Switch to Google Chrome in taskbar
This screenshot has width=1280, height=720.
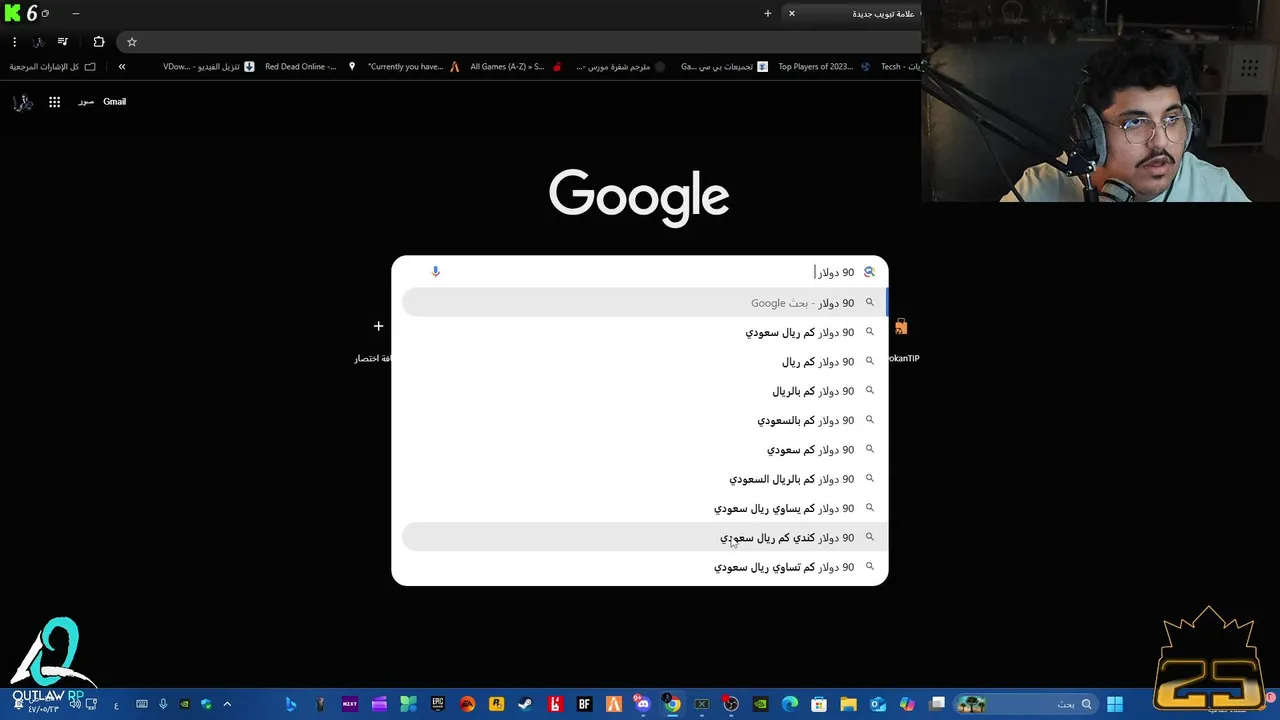pyautogui.click(x=672, y=704)
